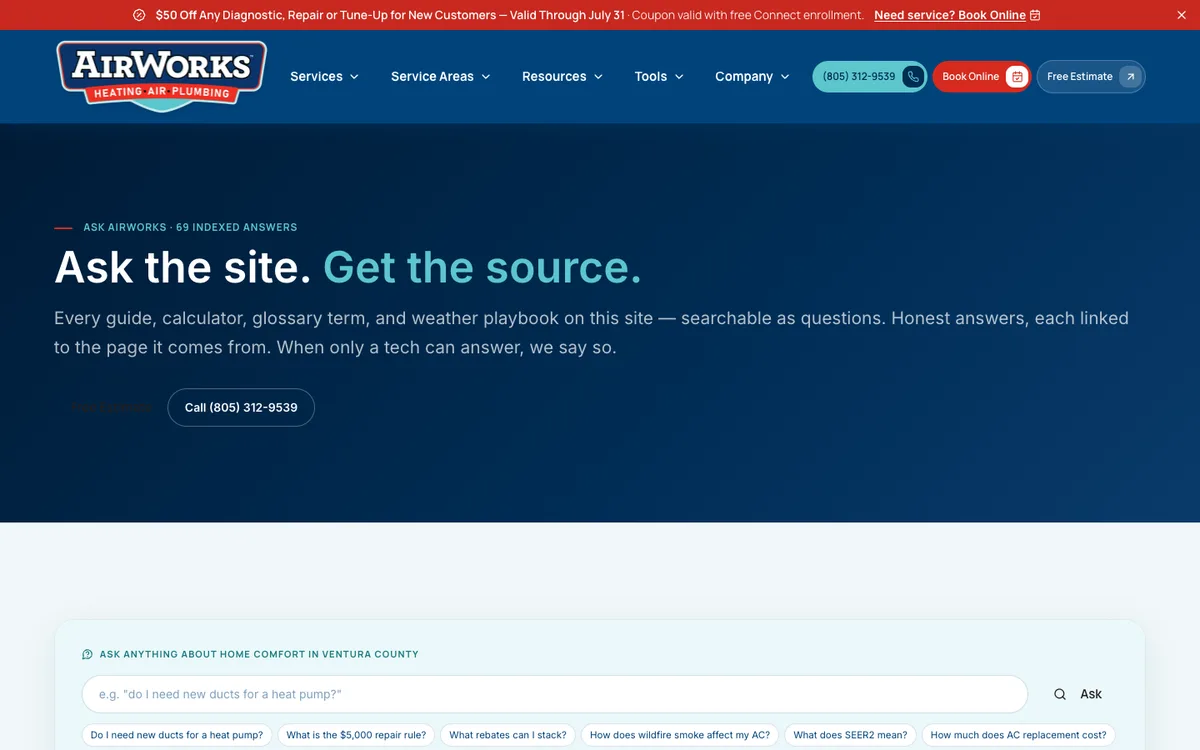The height and width of the screenshot is (750, 1200).
Task: Click the calendar icon beside Need service
Action: 1035,15
